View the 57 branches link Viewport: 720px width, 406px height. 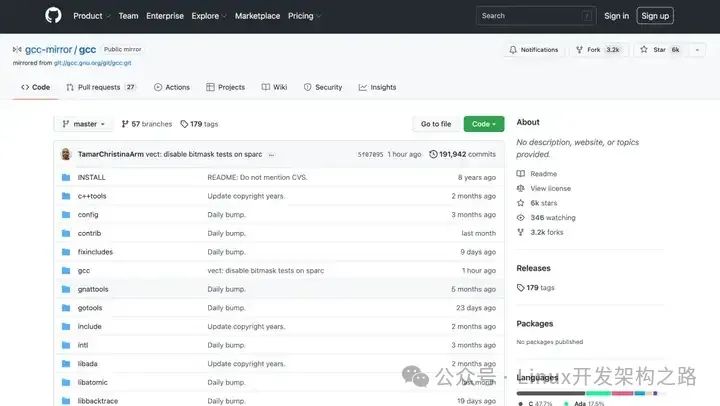[146, 124]
